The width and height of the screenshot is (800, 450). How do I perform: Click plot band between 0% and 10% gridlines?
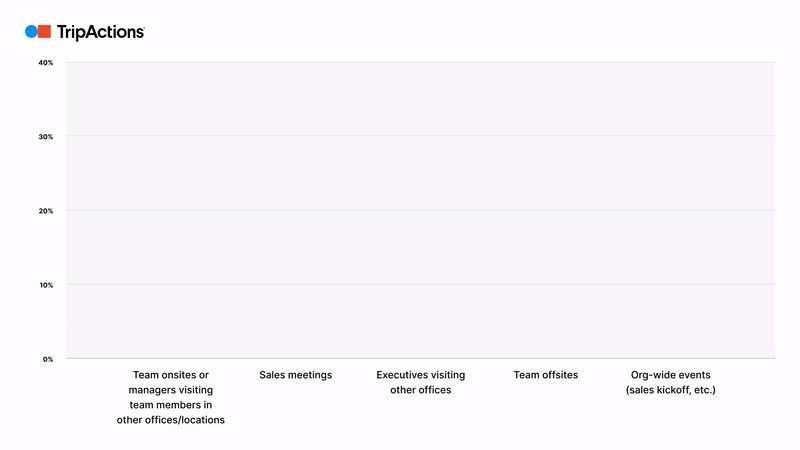[420, 321]
